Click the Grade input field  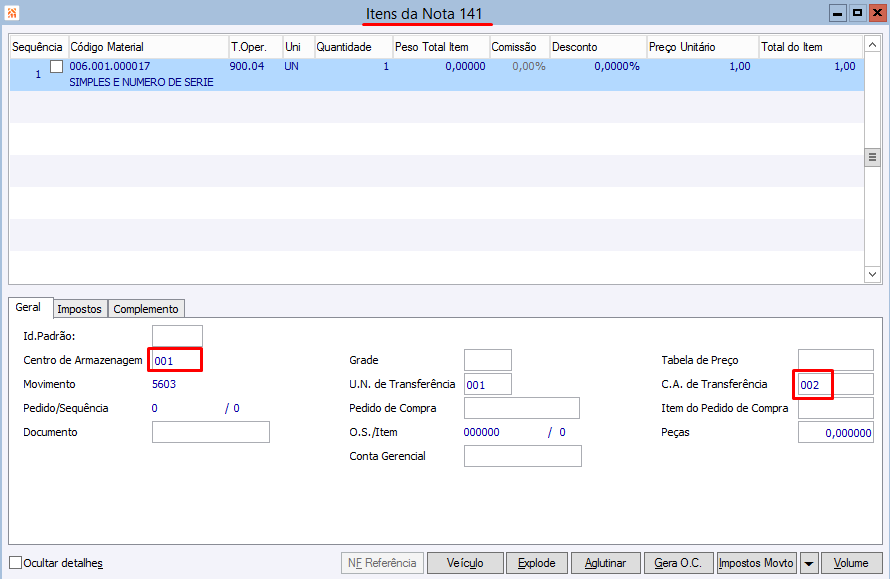(488, 360)
